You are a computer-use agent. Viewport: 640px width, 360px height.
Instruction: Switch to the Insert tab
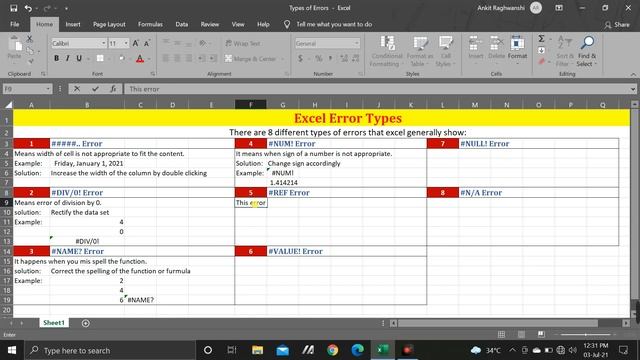click(73, 24)
